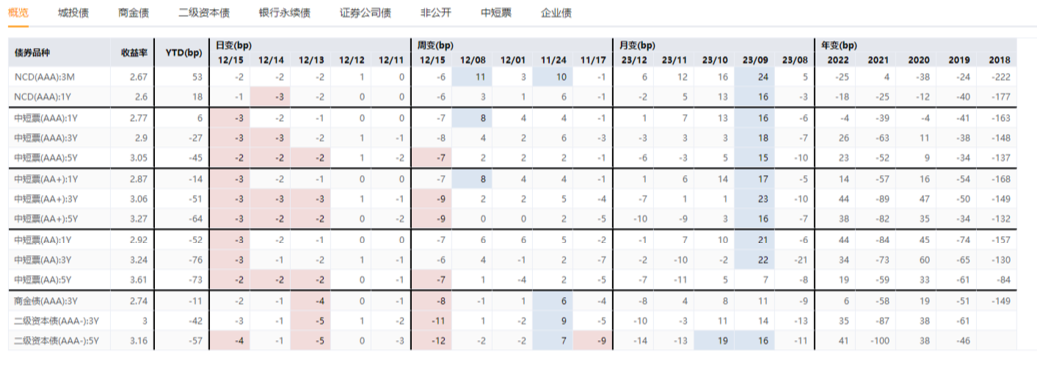Image resolution: width=1044 pixels, height=368 pixels.
Task: Click the 23/09 monthly change column header
Action: pyautogui.click(x=754, y=60)
